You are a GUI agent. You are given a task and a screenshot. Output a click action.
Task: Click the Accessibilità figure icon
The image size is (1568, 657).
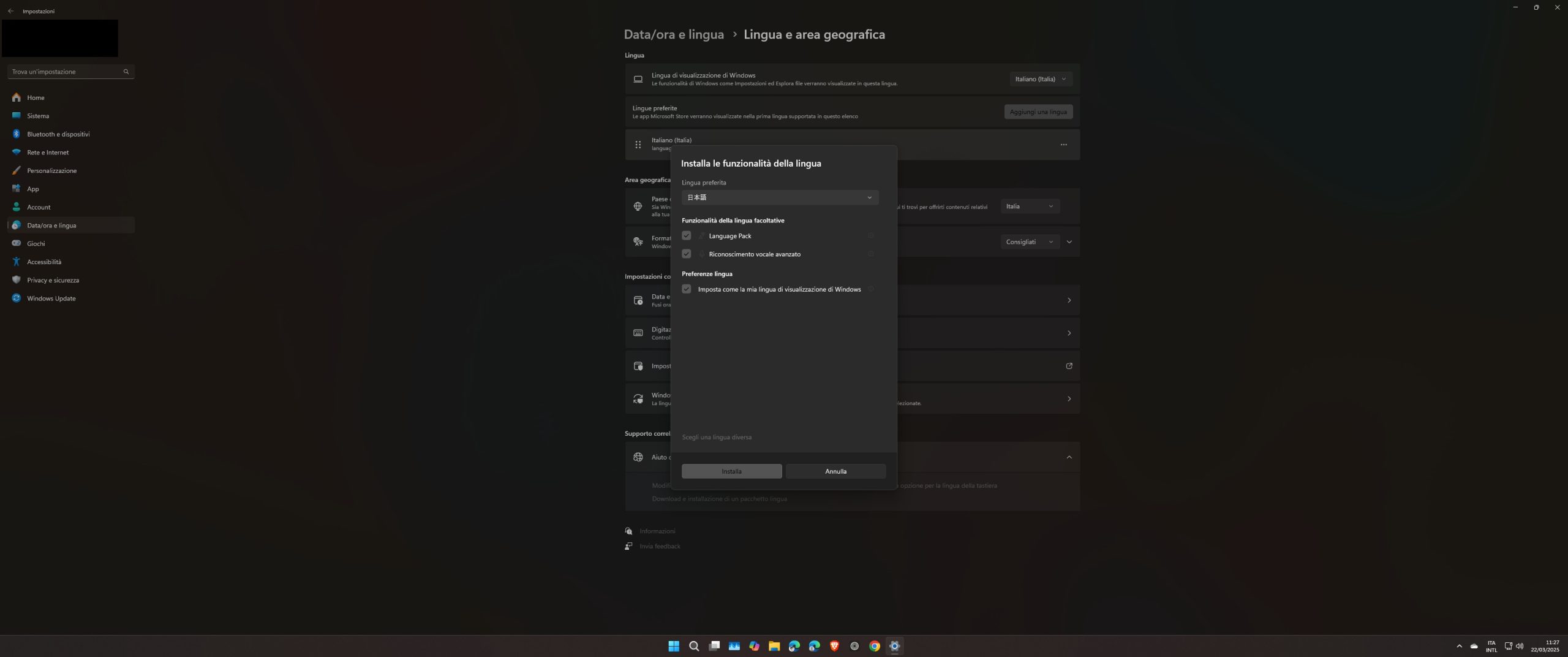17,262
